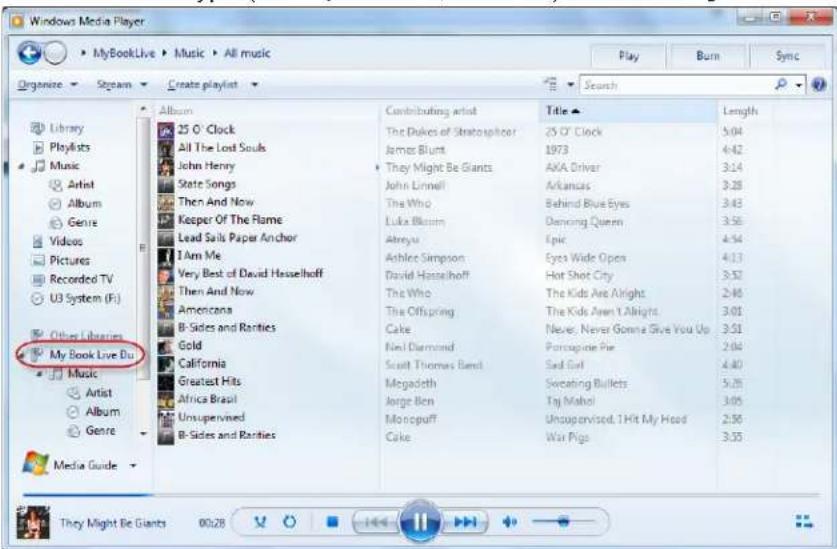
Task: Click into the Search field
Action: click(675, 85)
